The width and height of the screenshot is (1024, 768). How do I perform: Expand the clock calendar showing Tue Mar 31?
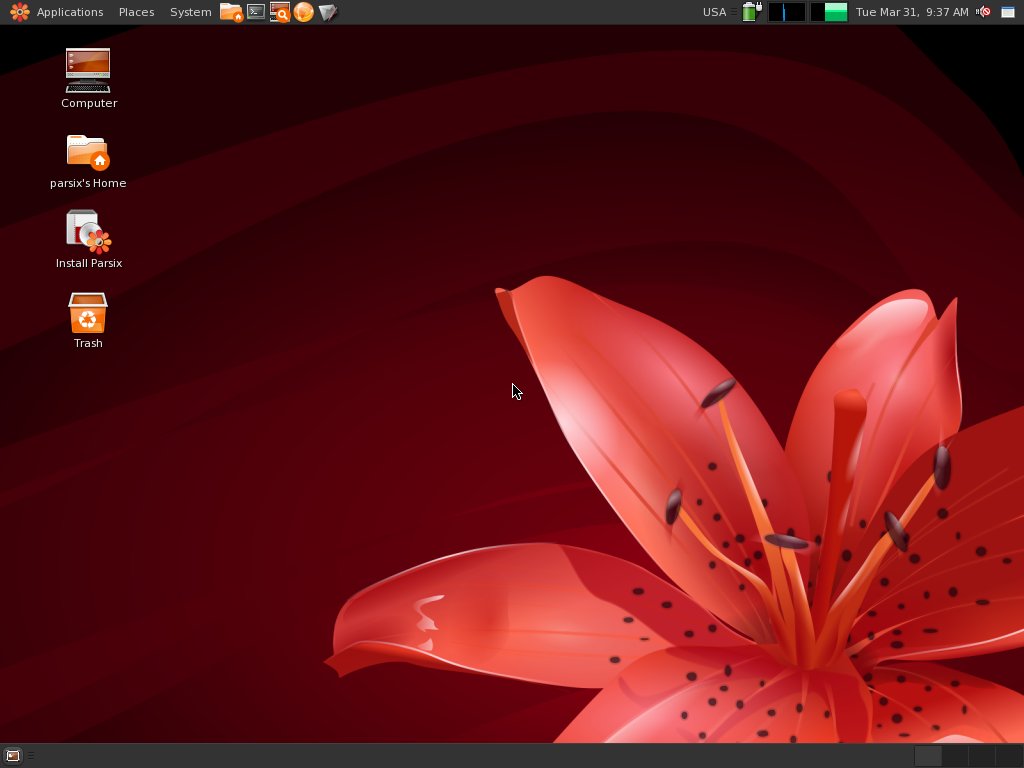[x=912, y=12]
